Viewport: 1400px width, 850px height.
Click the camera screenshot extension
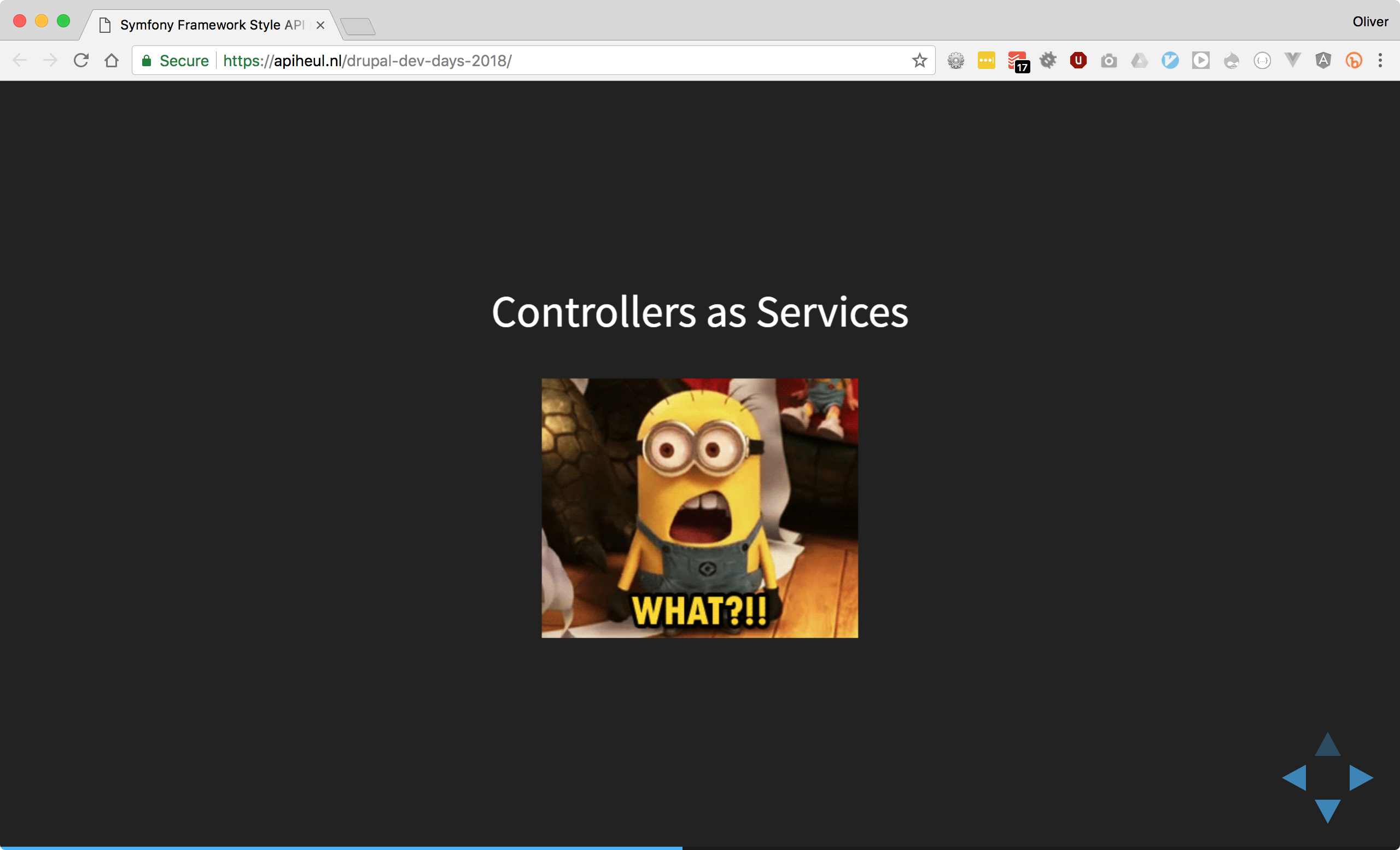point(1109,60)
